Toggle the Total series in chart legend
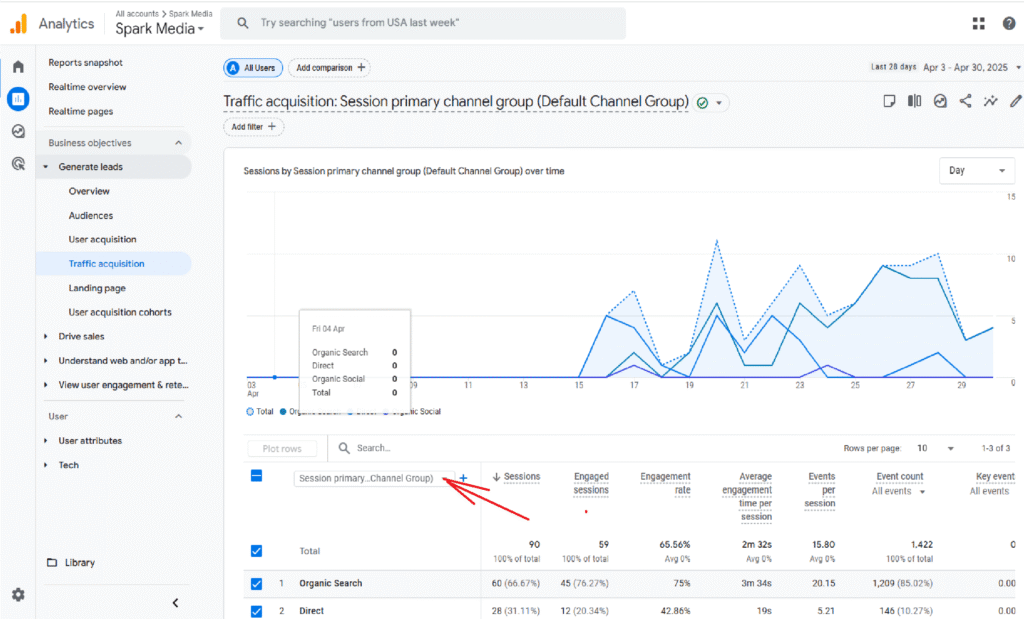Viewport: 1024px width, 619px height. [x=260, y=411]
